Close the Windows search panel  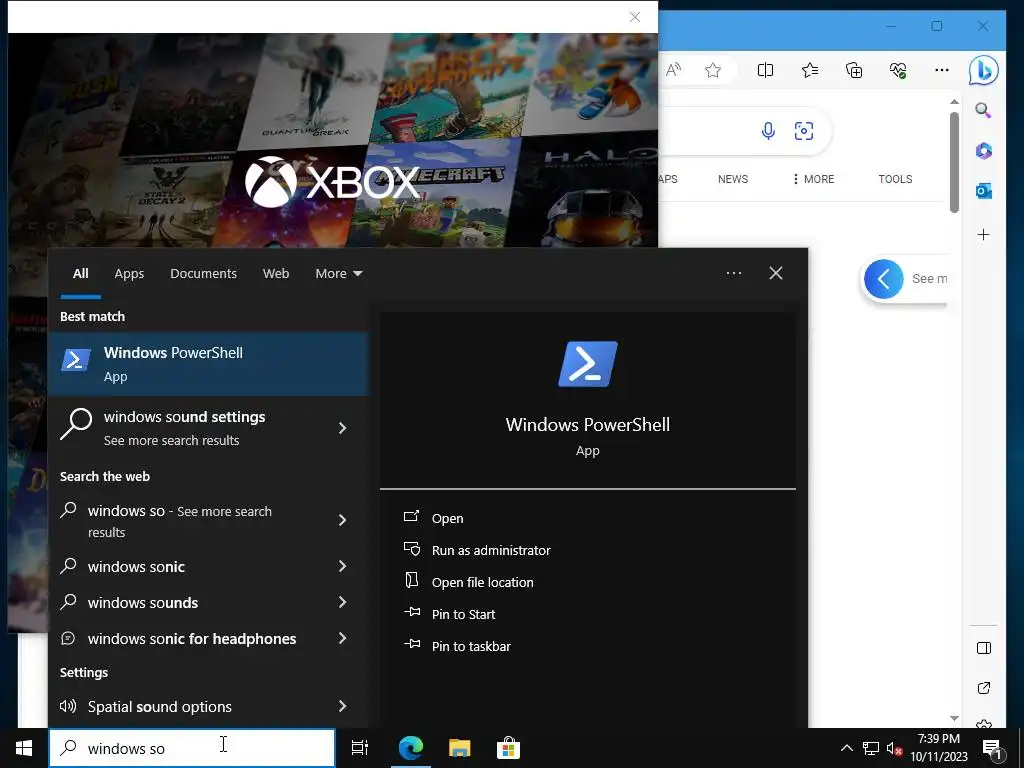tap(776, 273)
